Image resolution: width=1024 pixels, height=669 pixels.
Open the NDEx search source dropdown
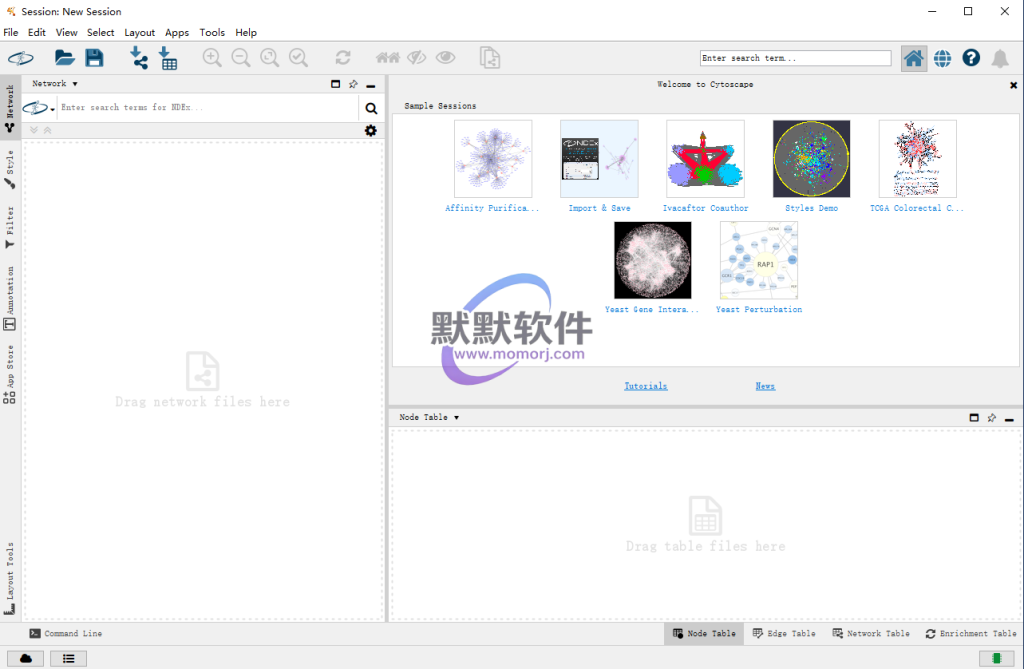click(39, 108)
